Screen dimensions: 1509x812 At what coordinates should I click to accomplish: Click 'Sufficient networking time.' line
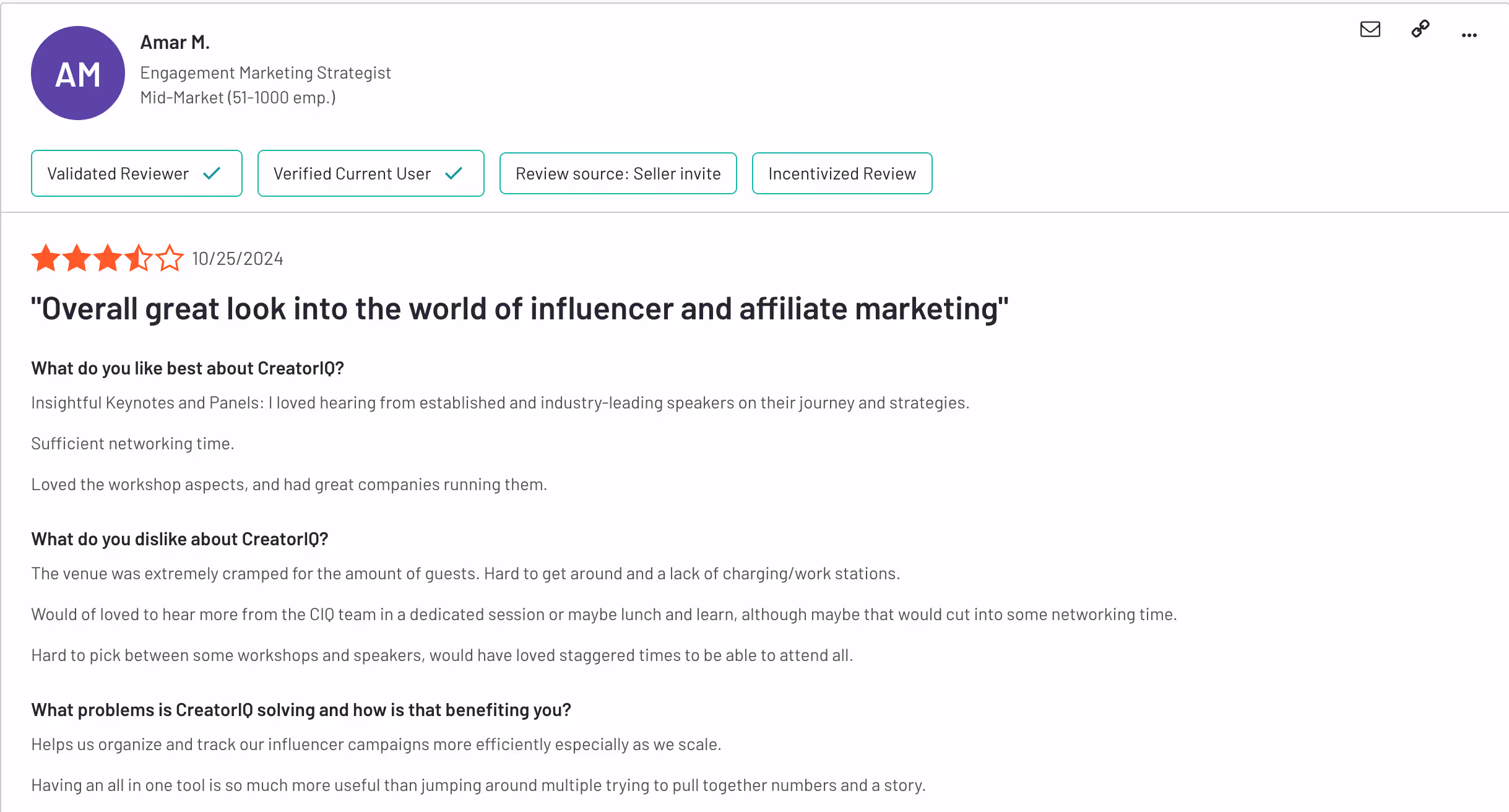tap(132, 444)
